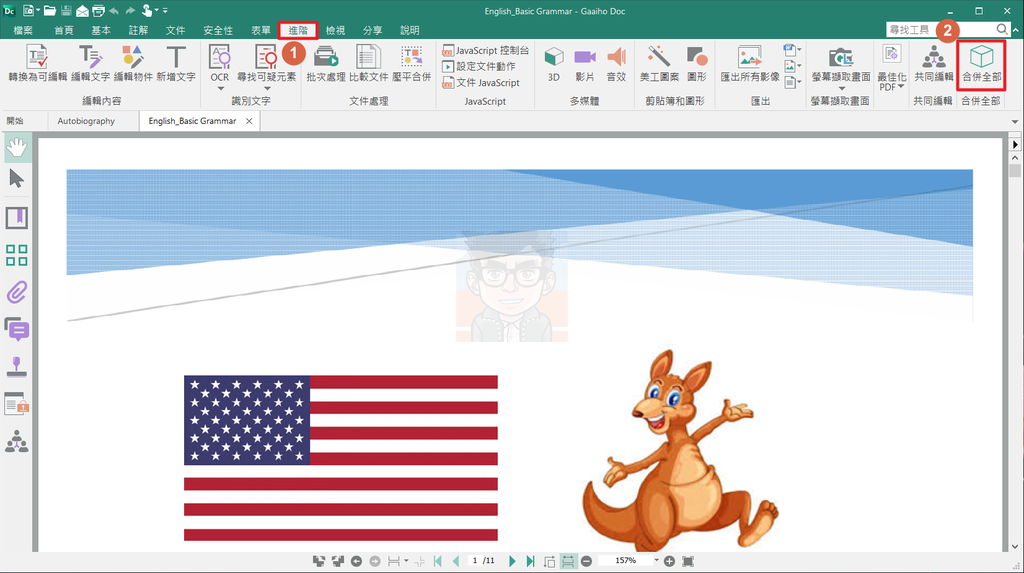The height and width of the screenshot is (573, 1024).
Task: Switch to the 註解 annotation tab
Action: (138, 30)
